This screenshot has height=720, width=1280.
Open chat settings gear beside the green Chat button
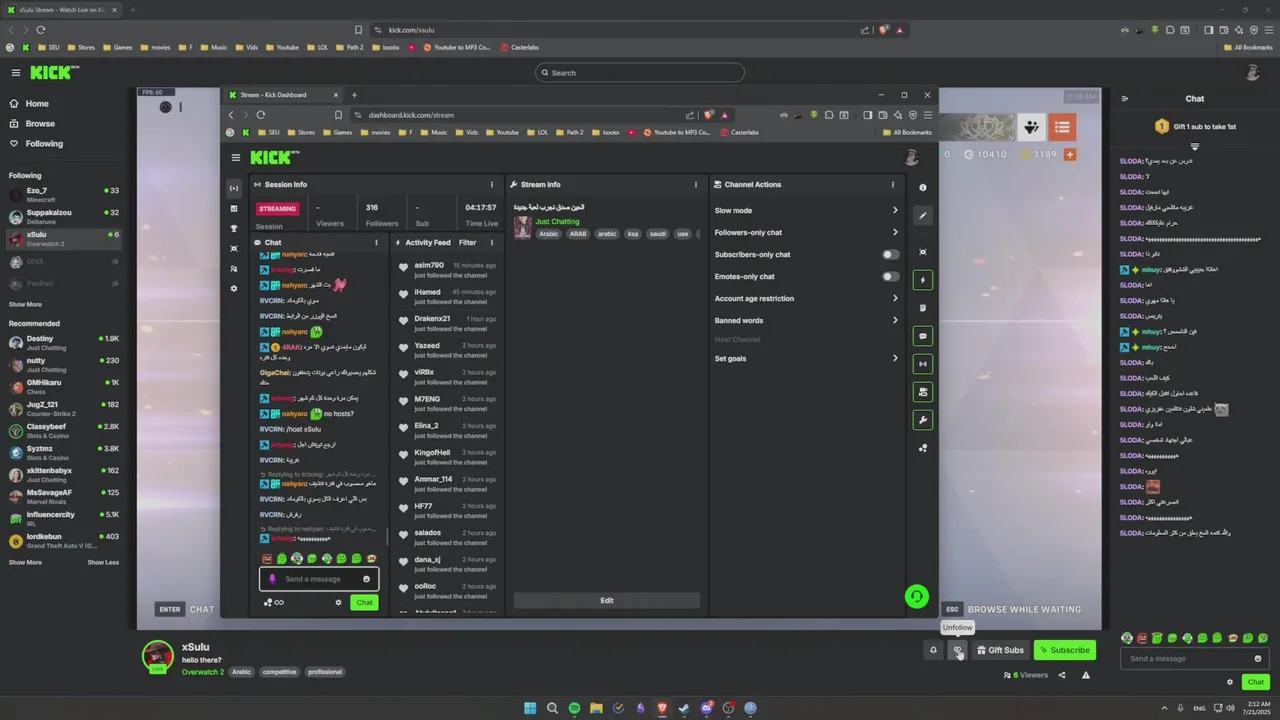pos(1230,682)
